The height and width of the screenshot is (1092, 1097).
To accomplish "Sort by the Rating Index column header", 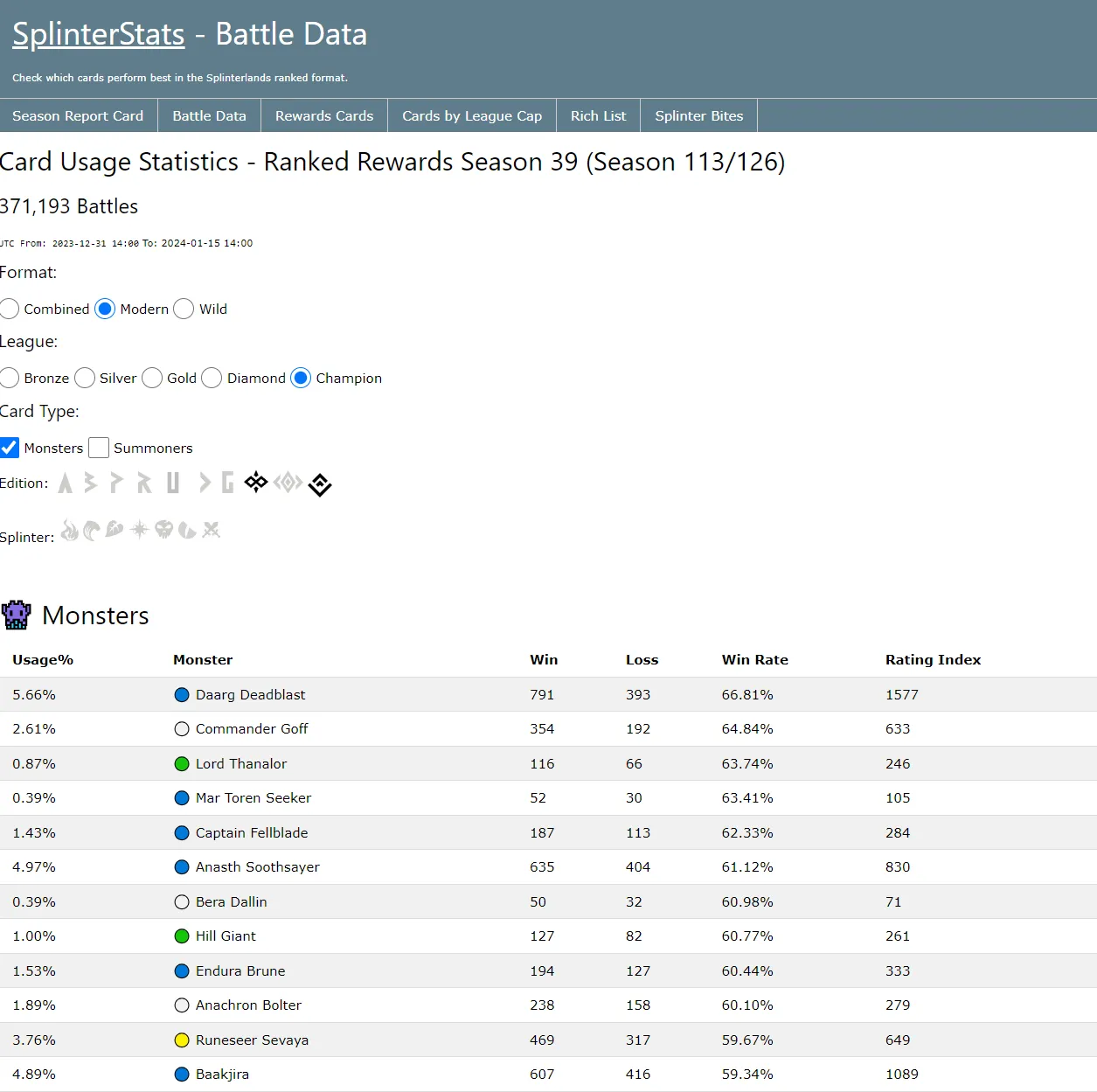I will (934, 660).
